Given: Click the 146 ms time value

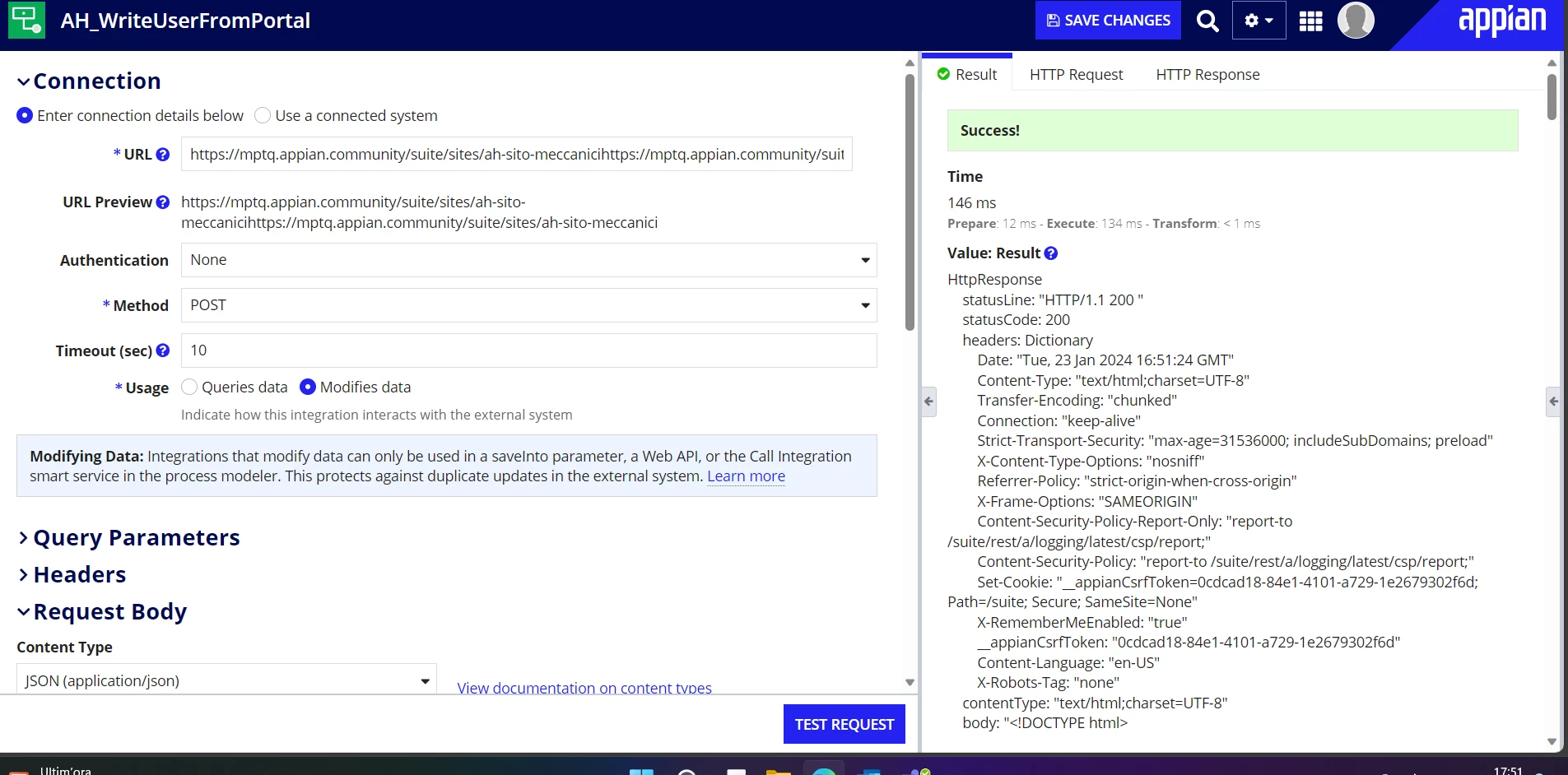Looking at the screenshot, I should (971, 203).
